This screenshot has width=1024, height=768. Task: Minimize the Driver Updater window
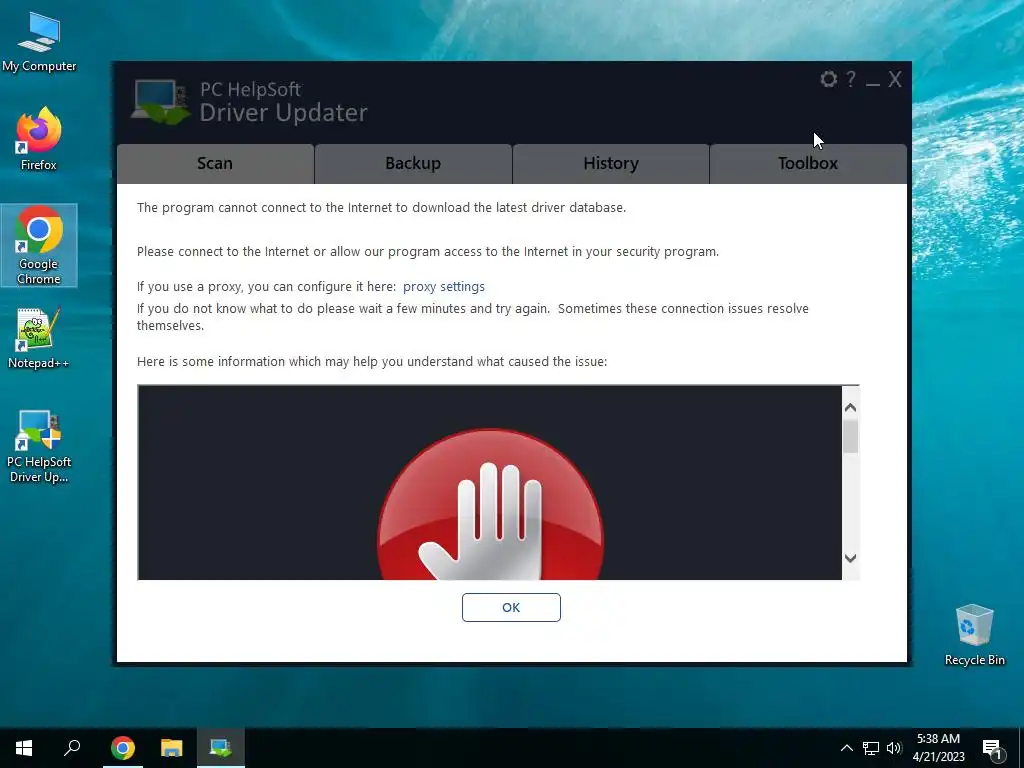(x=872, y=82)
